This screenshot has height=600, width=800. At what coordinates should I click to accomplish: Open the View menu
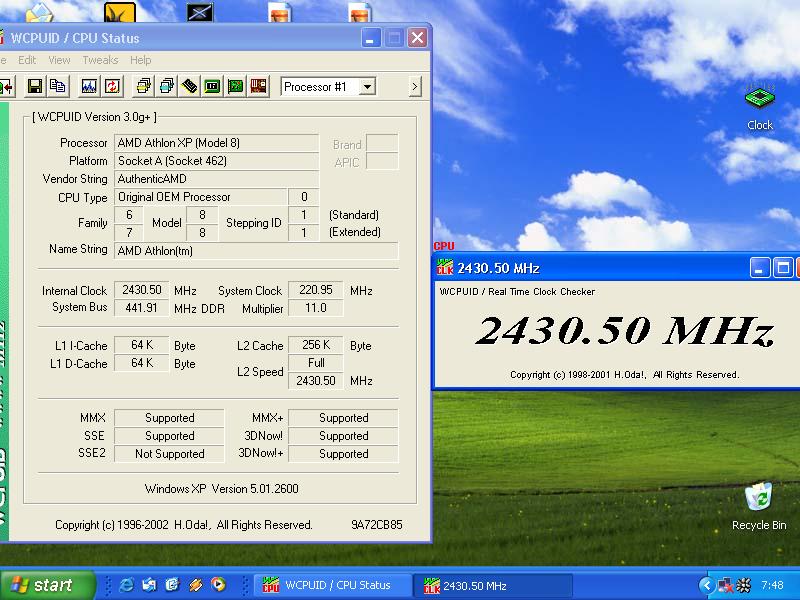pyautogui.click(x=60, y=60)
